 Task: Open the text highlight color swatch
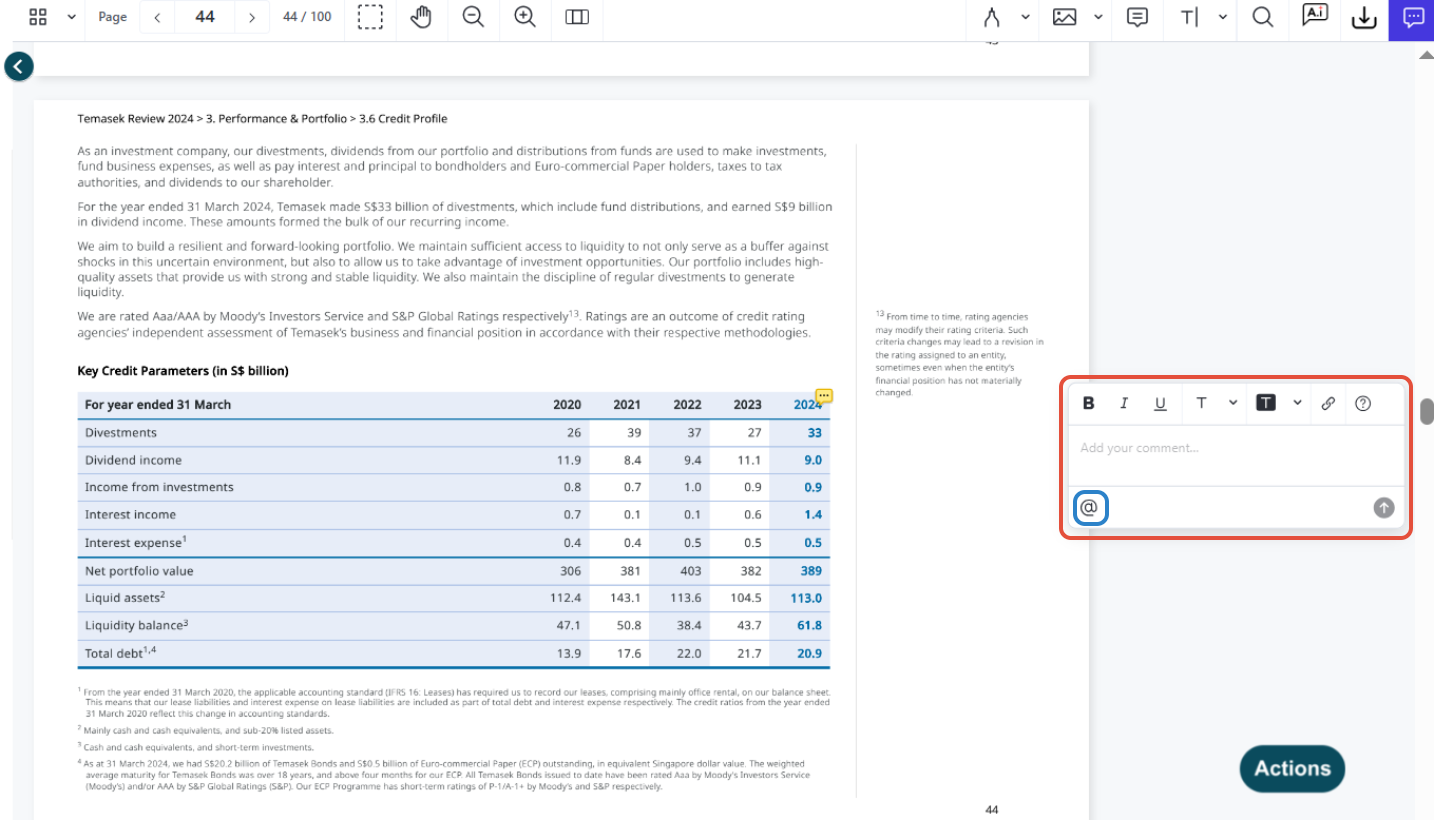(x=1266, y=403)
